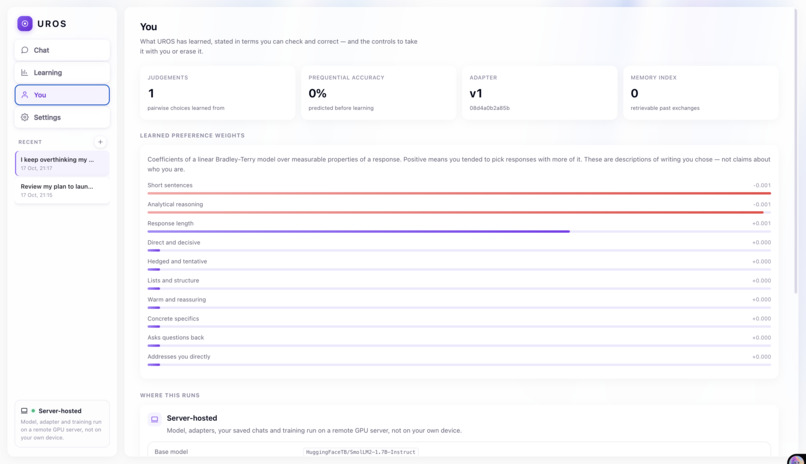Click the main page vertical scrollbar
The height and width of the screenshot is (464, 806).
[796, 149]
